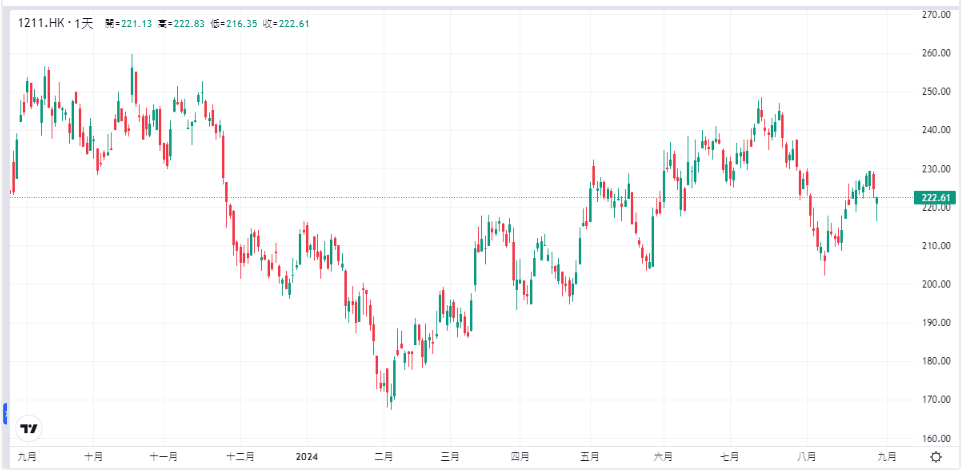The width and height of the screenshot is (964, 474).
Task: Click the 六月 time axis label
Action: [x=663, y=457]
